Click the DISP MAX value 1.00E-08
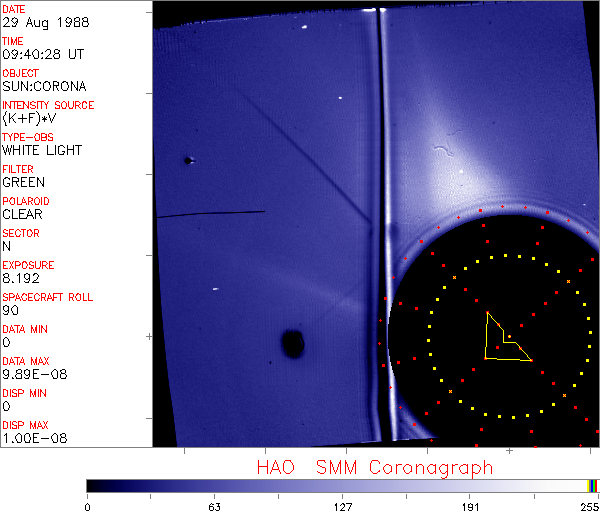The width and height of the screenshot is (600, 512). coord(32,438)
